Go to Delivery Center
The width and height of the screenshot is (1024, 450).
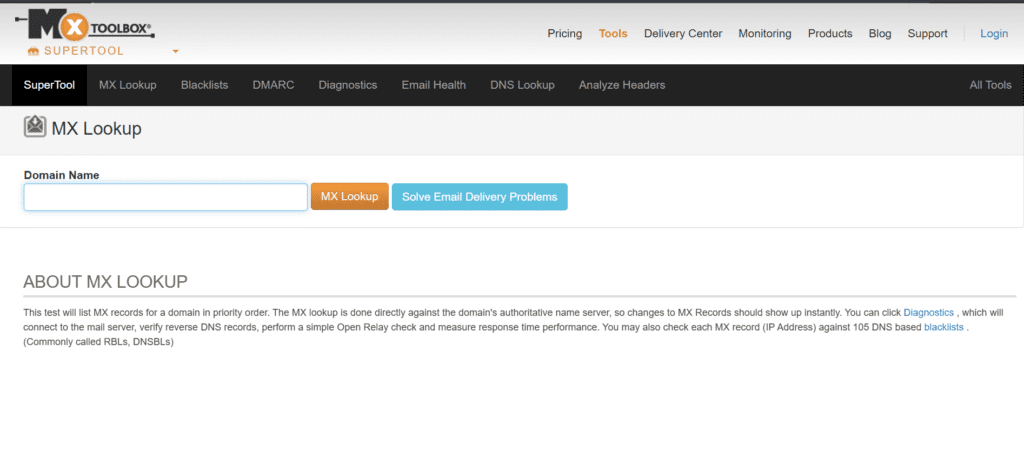[683, 33]
